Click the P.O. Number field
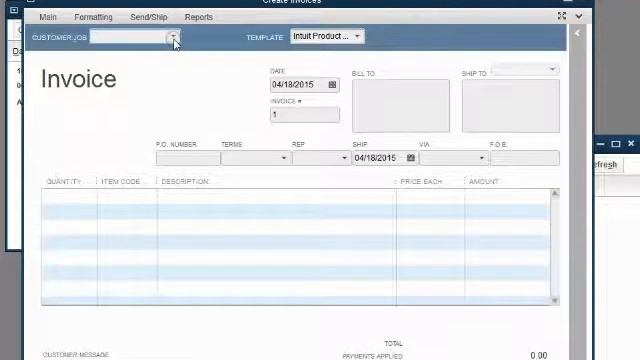The image size is (640, 360). point(188,158)
